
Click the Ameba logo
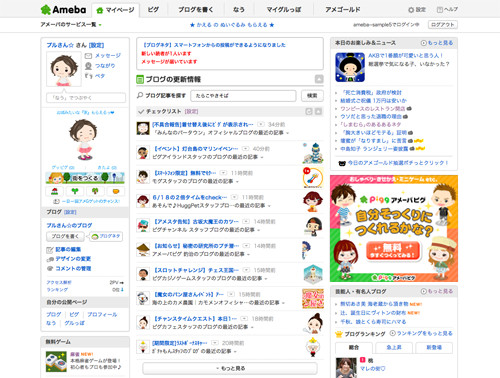coord(63,10)
